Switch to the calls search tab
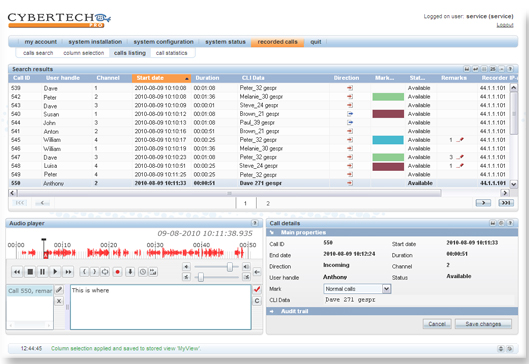 pos(38,53)
